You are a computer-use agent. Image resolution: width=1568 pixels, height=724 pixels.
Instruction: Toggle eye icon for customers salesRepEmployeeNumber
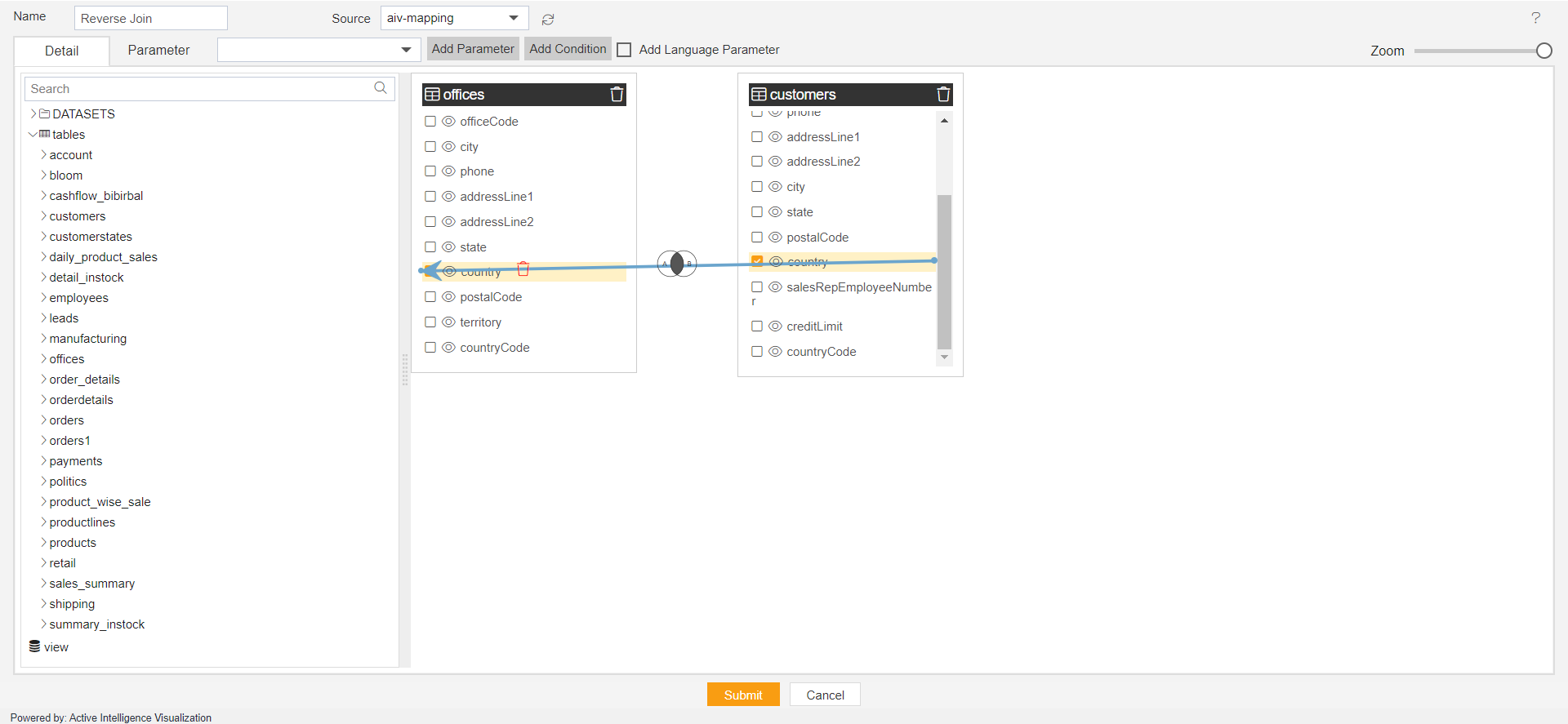(775, 287)
